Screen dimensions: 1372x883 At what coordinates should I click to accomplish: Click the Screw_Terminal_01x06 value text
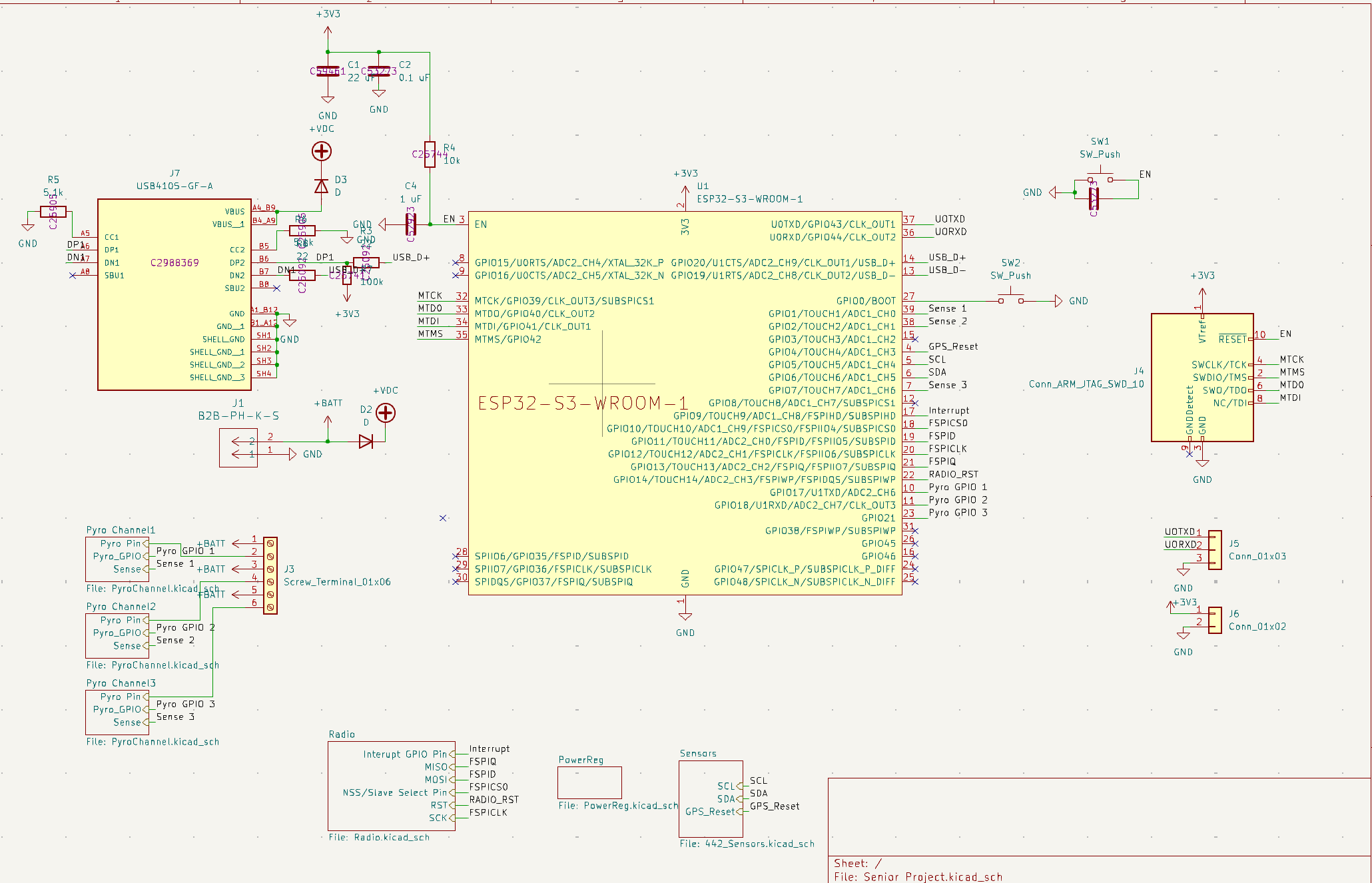[x=337, y=582]
